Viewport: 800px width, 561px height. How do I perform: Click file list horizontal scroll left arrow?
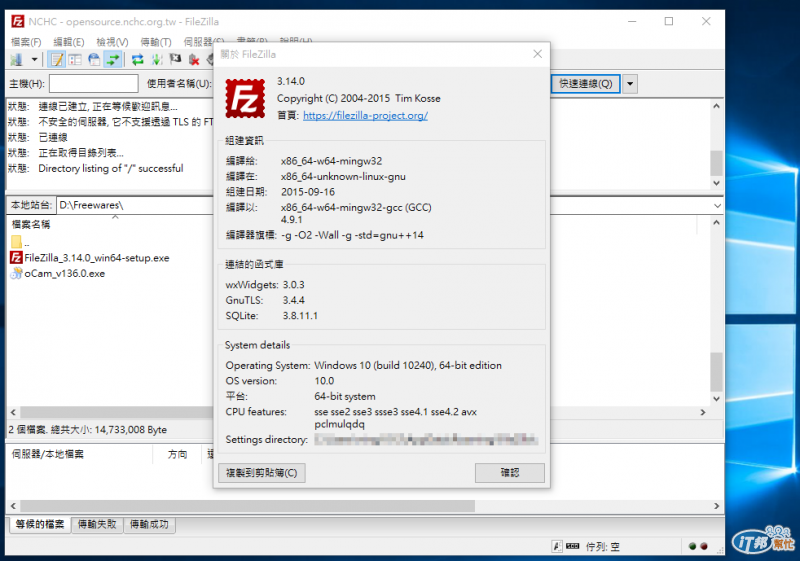pos(13,412)
